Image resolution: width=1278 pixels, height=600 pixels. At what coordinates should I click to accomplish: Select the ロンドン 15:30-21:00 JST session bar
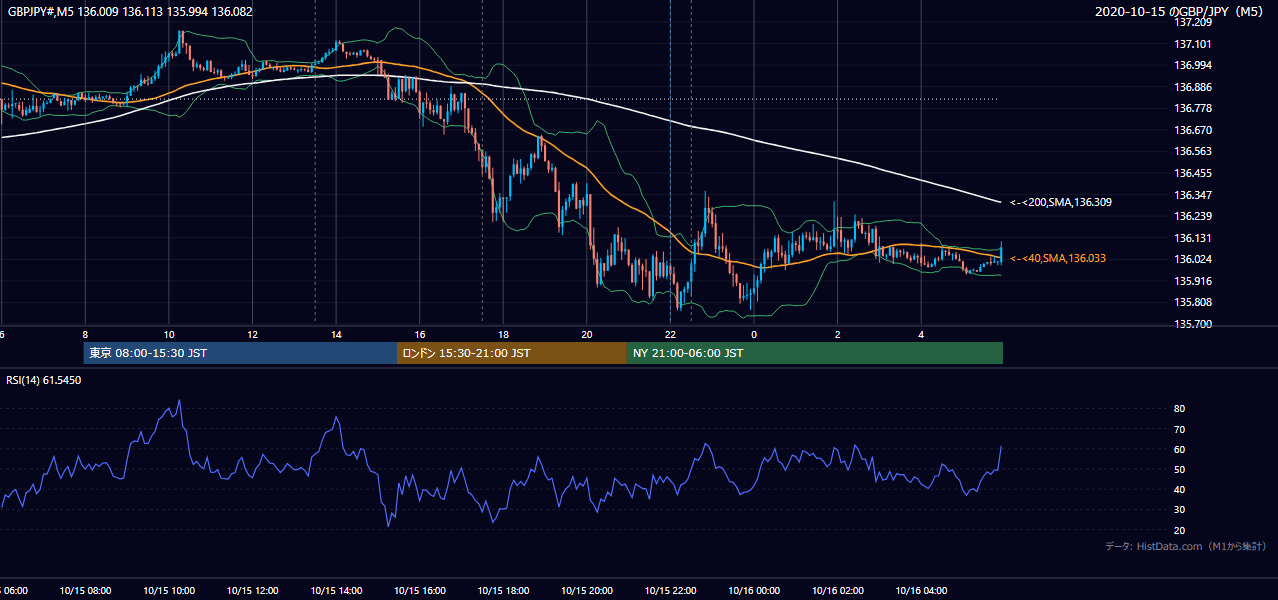[512, 353]
